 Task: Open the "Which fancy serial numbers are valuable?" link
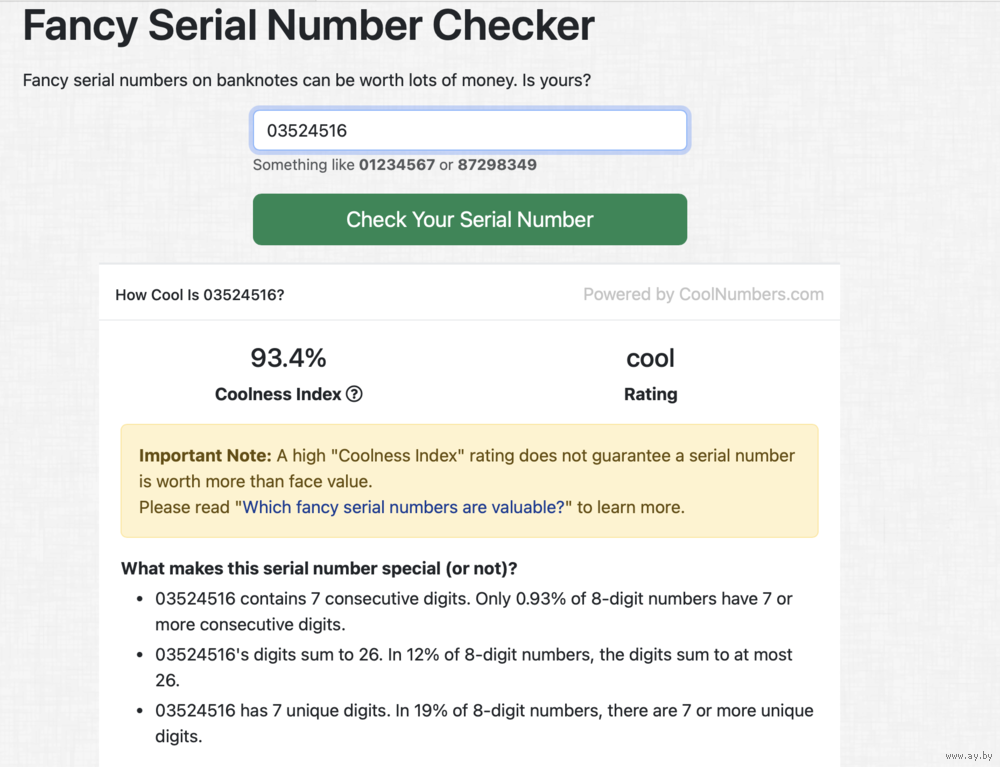404,507
